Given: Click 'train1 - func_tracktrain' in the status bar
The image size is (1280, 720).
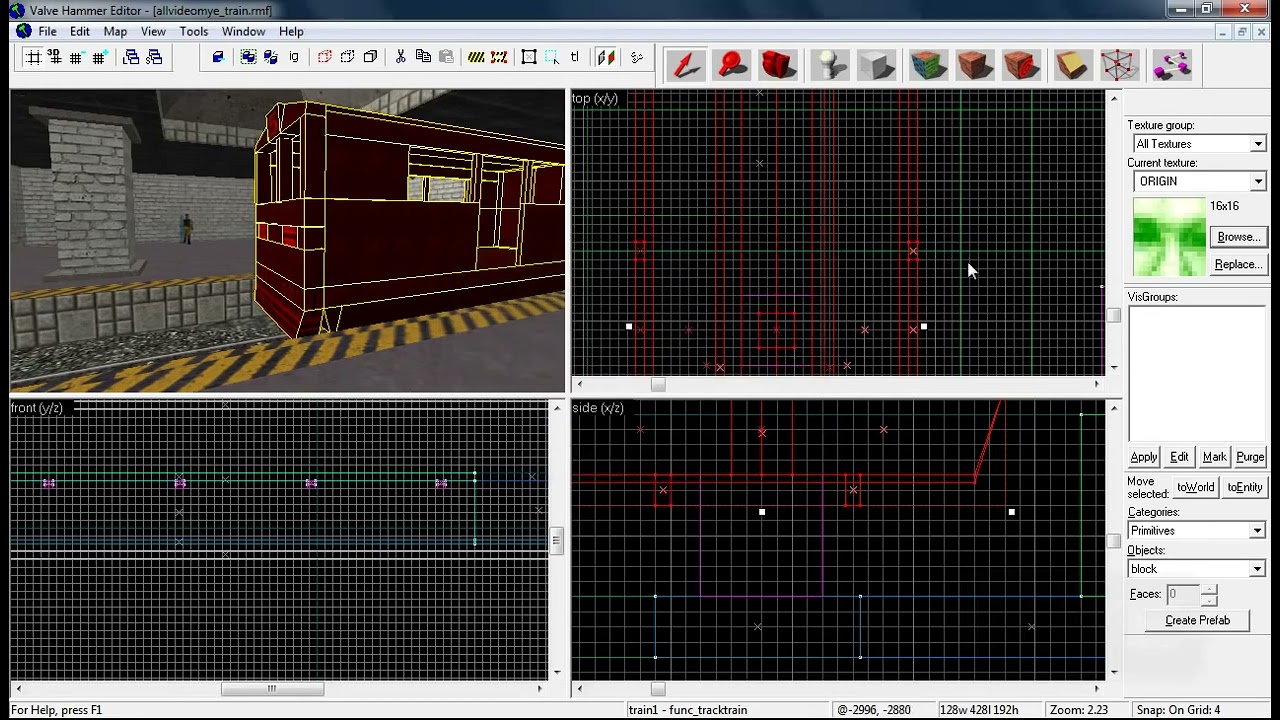Looking at the screenshot, I should (688, 710).
